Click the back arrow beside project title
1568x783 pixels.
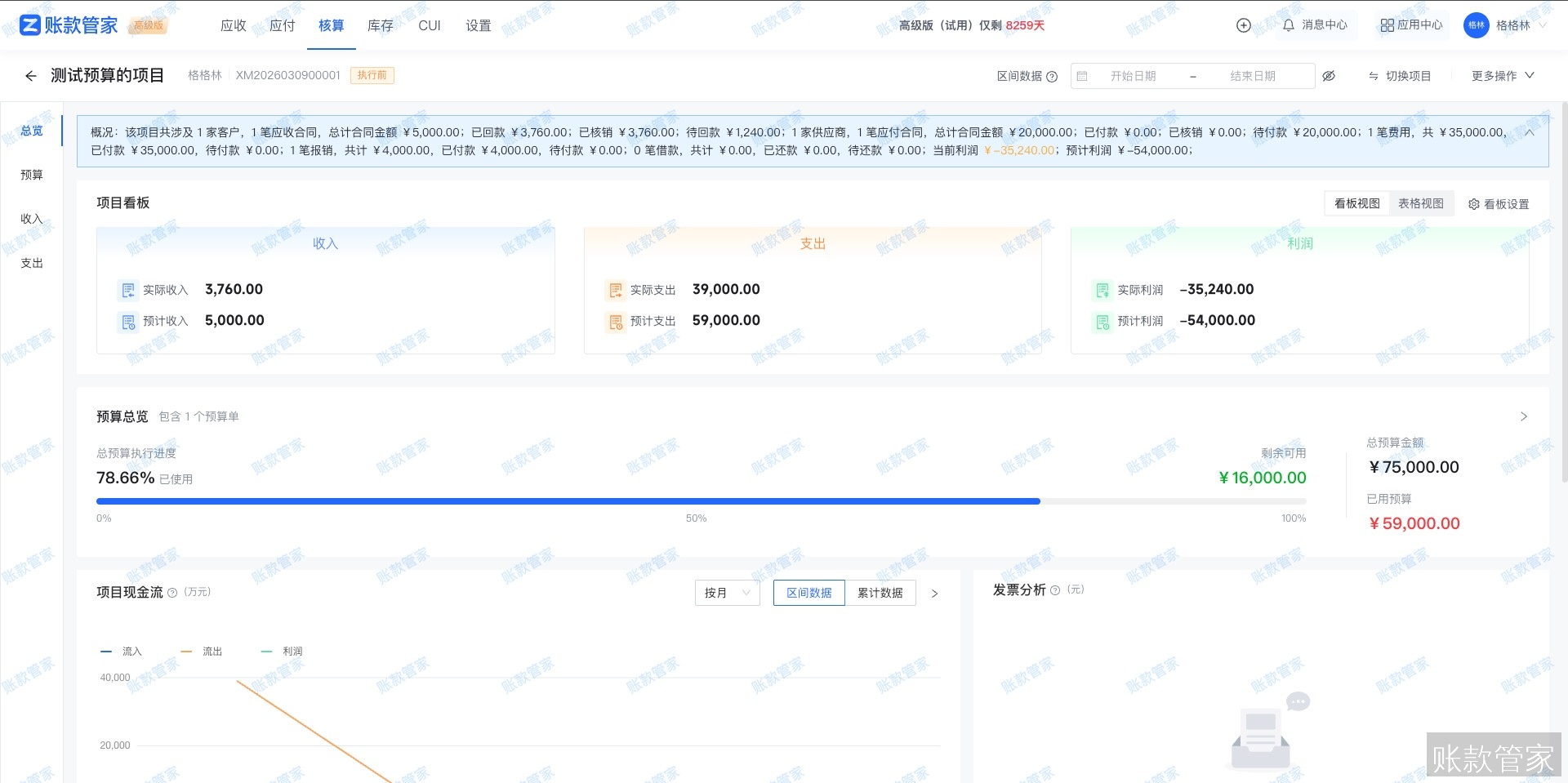31,76
